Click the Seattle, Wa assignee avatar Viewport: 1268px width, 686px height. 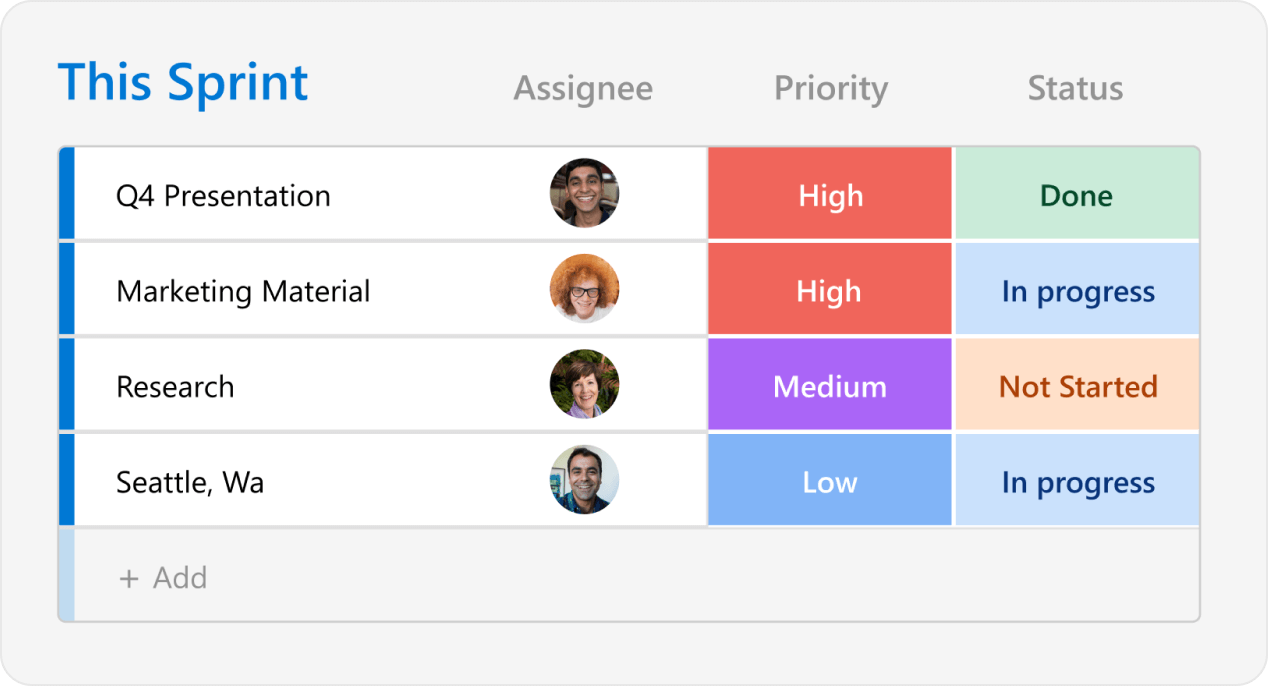pos(583,479)
